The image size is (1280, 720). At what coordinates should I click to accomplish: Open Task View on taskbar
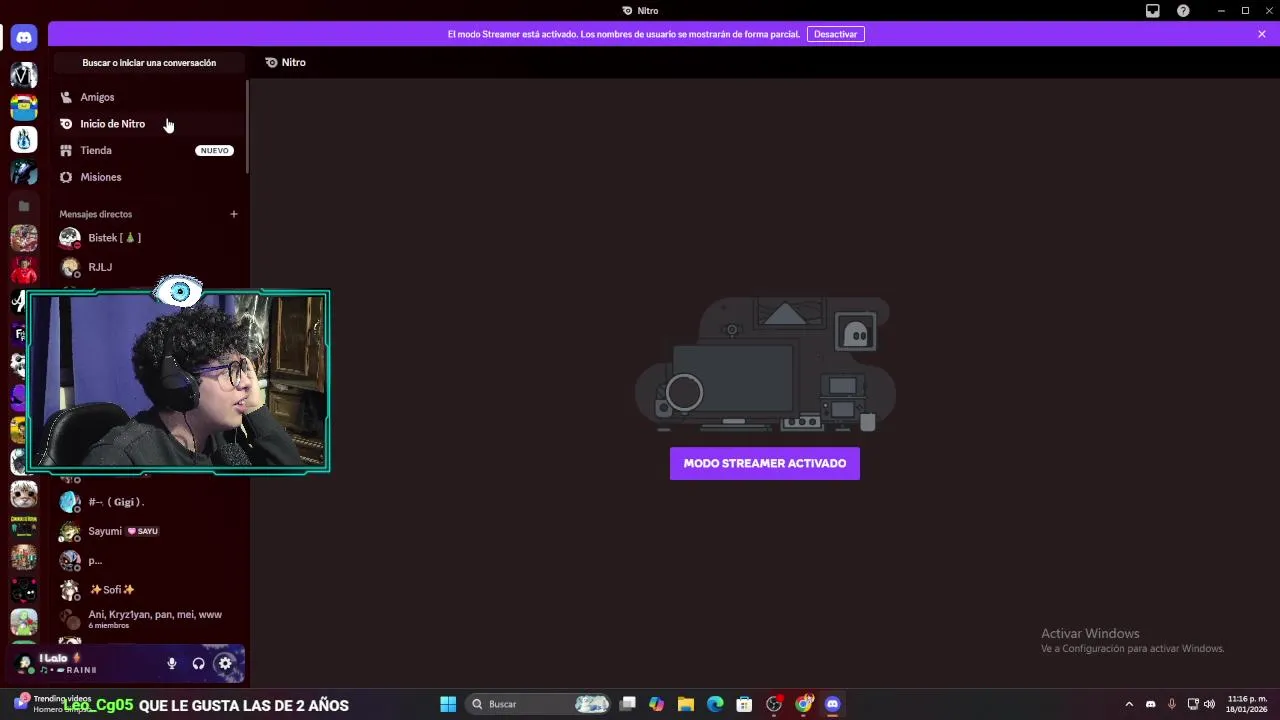point(628,704)
